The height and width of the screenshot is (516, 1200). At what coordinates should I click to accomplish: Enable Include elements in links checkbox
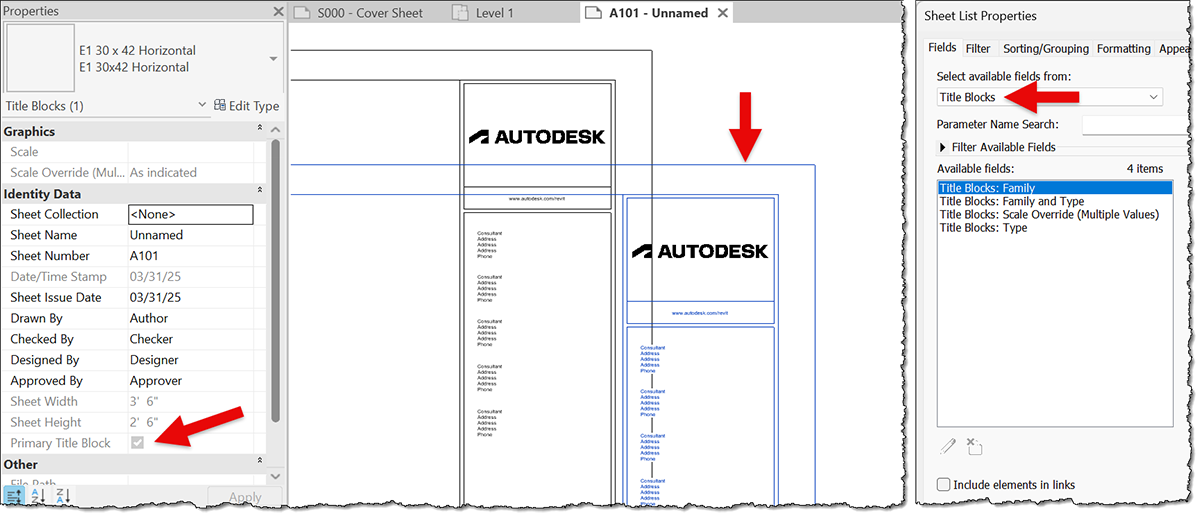click(943, 485)
